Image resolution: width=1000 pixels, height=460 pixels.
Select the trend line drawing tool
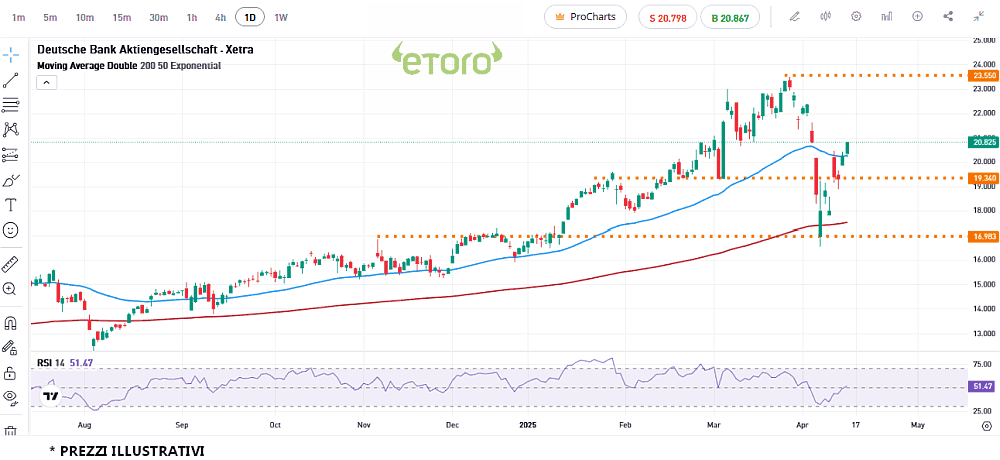(x=10, y=80)
